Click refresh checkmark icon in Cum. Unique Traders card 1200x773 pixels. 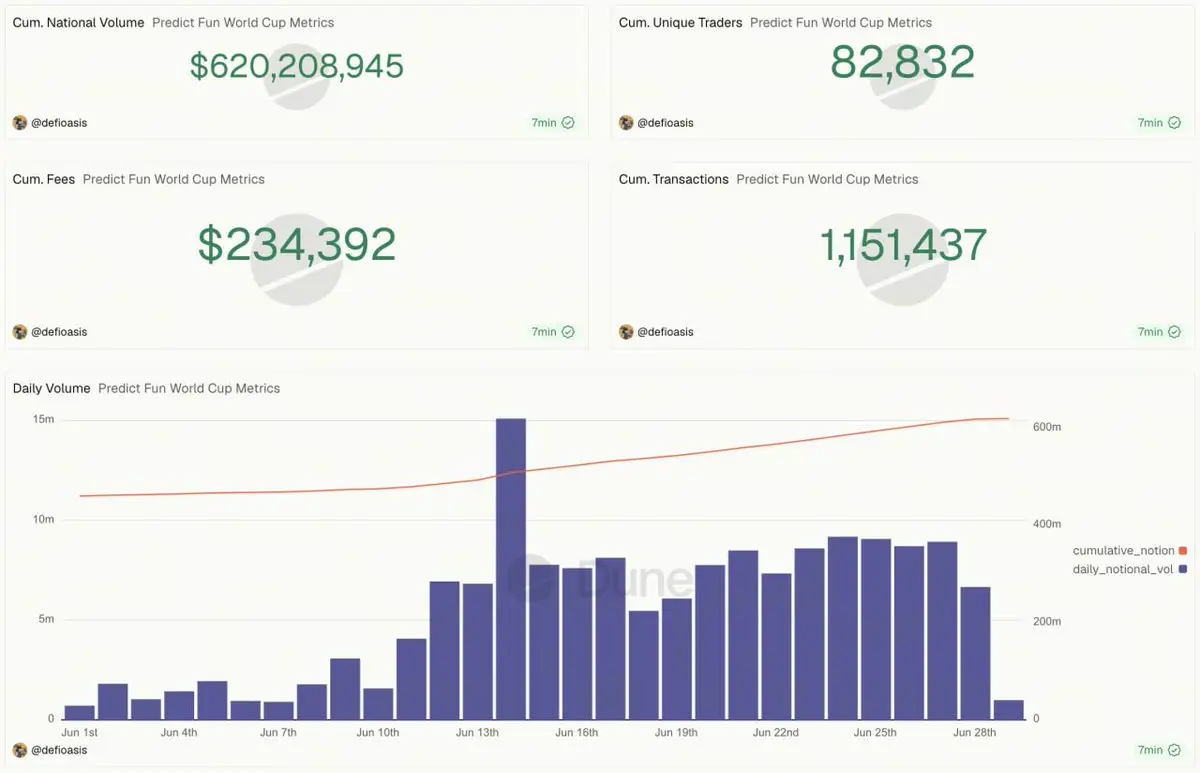[x=1174, y=123]
